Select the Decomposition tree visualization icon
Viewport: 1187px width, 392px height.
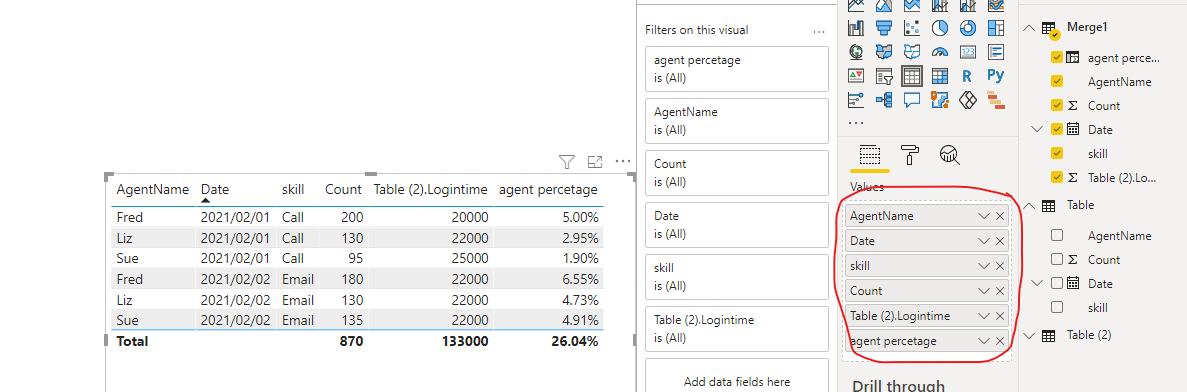884,99
